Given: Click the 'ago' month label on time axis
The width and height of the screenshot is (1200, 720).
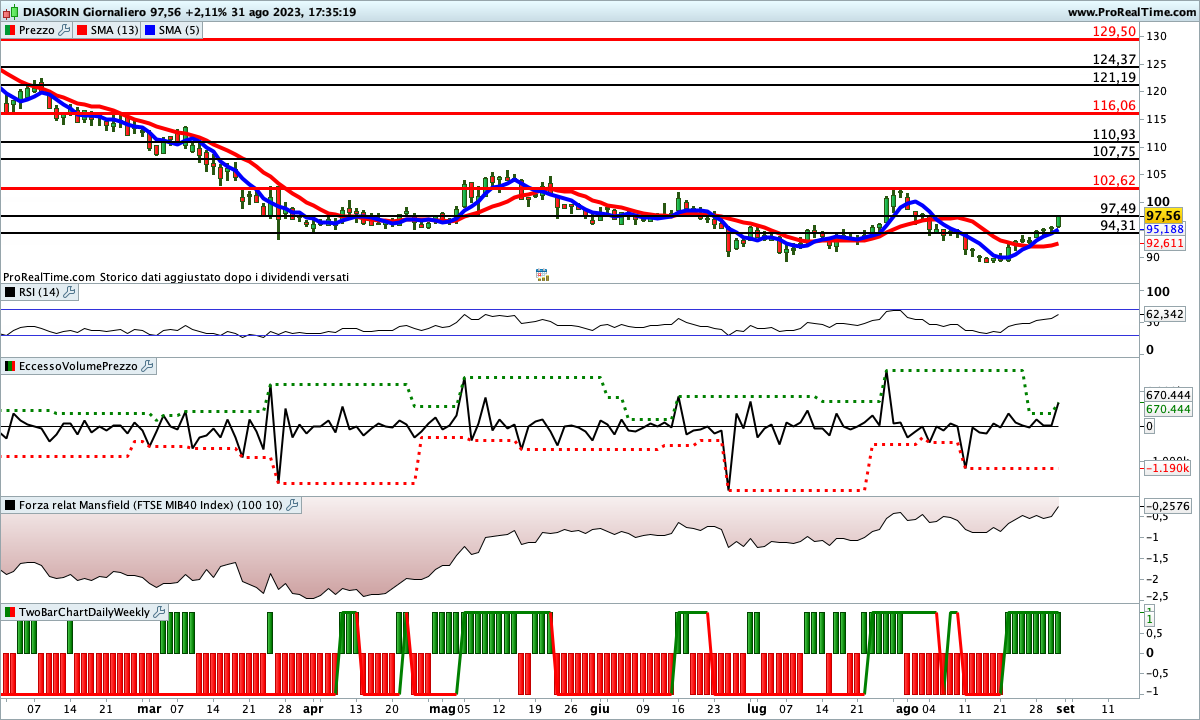Looking at the screenshot, I should point(906,708).
